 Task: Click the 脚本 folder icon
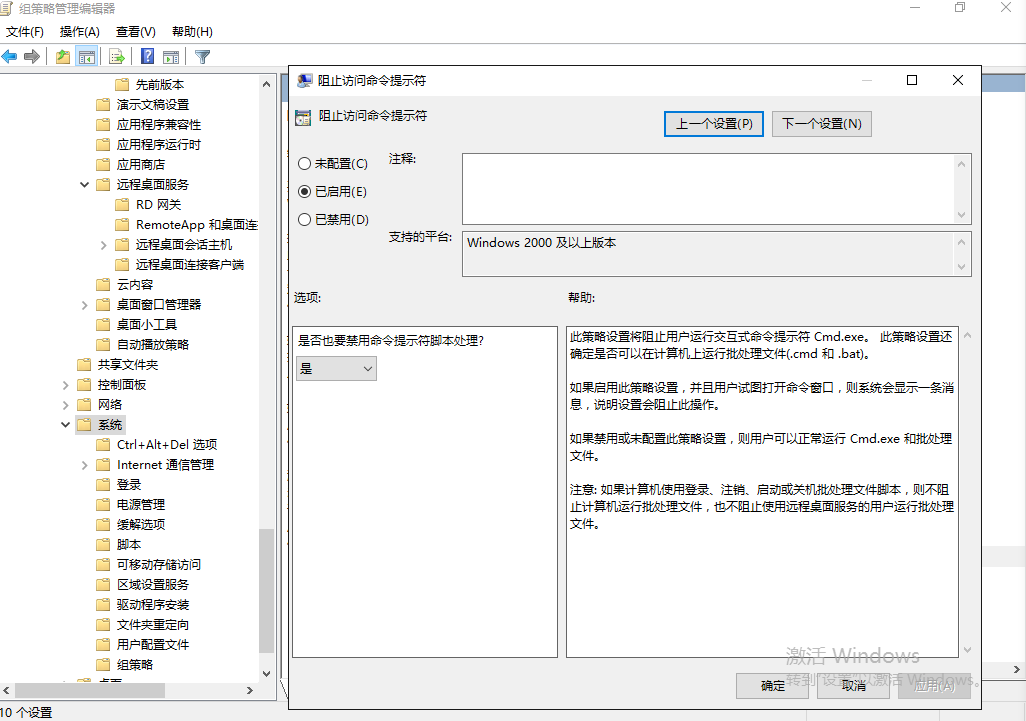[103, 544]
